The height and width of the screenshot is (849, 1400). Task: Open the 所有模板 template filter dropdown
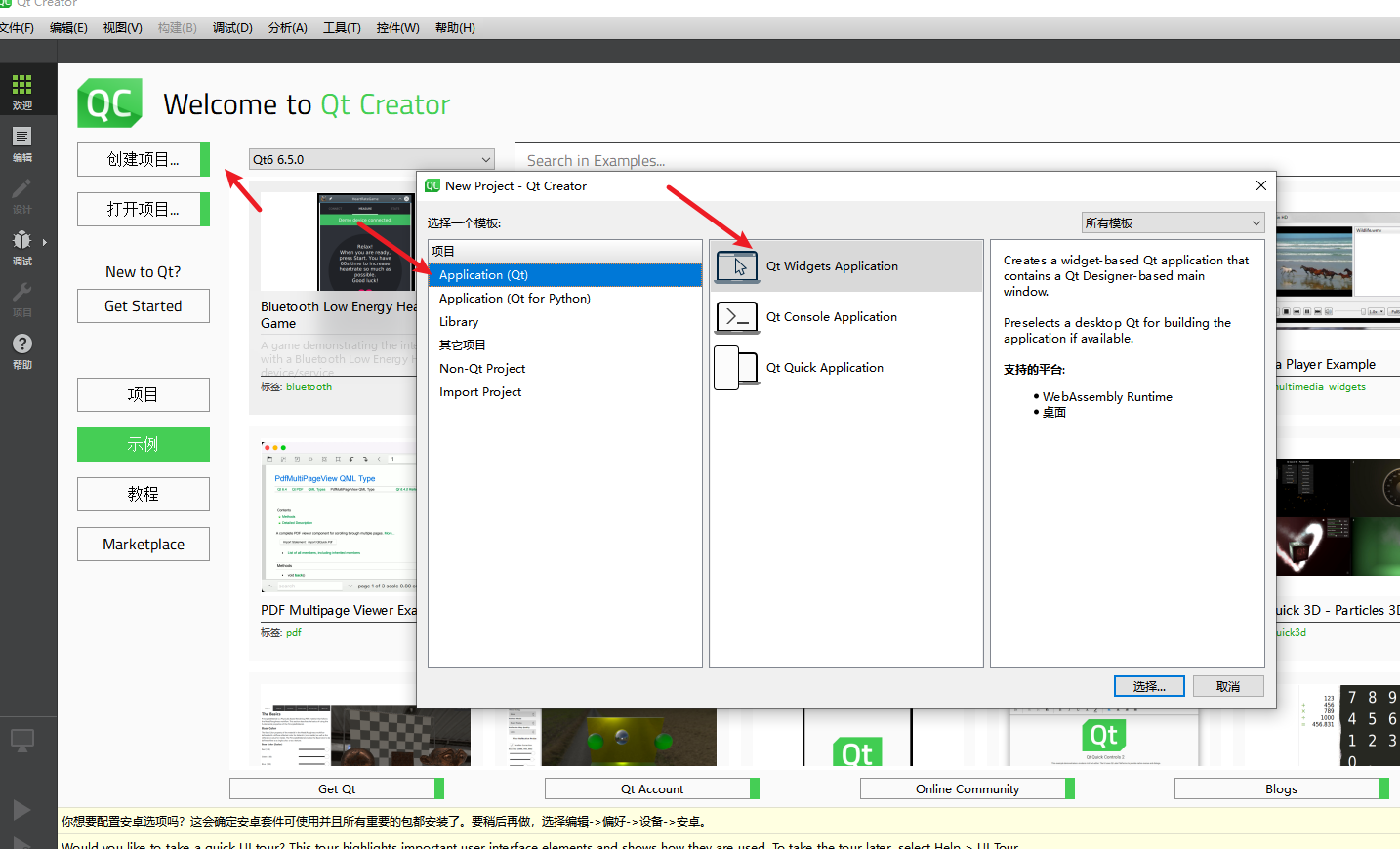(1173, 222)
